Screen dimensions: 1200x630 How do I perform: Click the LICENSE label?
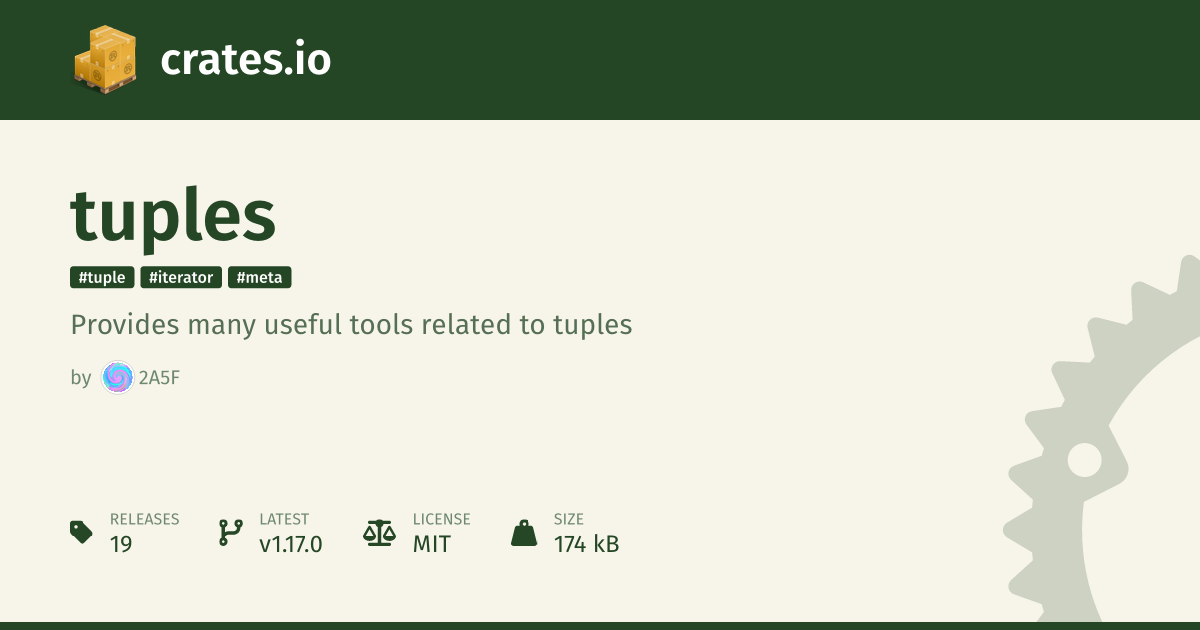(441, 520)
